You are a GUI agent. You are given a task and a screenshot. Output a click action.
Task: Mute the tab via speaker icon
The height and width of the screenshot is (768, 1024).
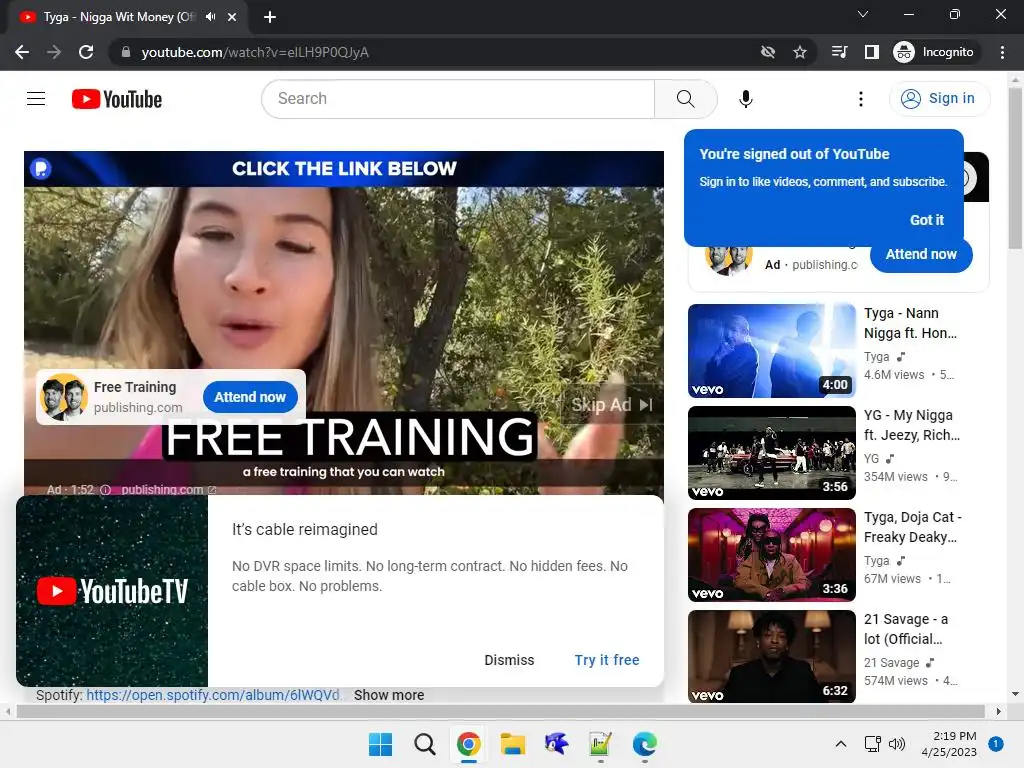point(210,17)
